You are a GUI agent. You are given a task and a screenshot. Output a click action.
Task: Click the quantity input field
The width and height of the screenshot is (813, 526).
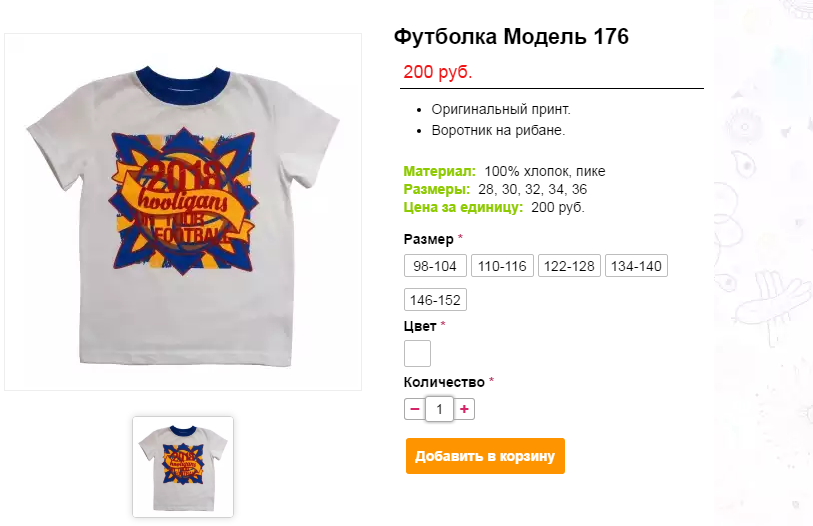coord(439,409)
